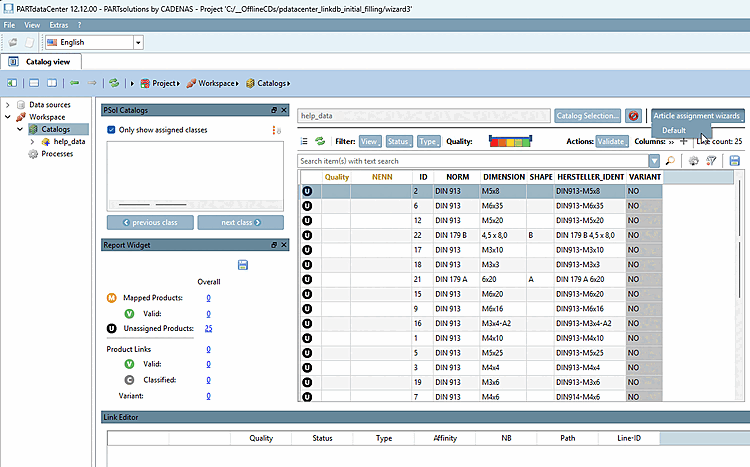Click the previous class button

[x=150, y=222]
